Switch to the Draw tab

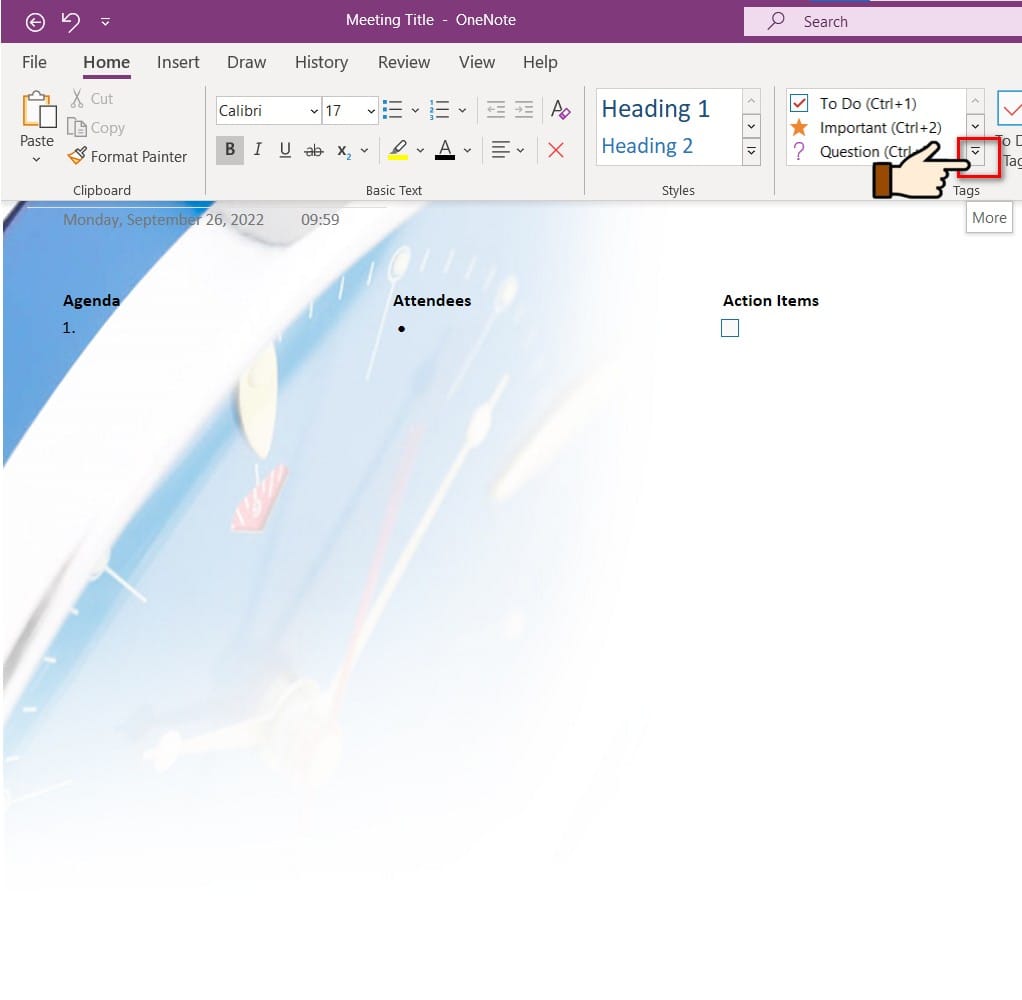pos(246,63)
